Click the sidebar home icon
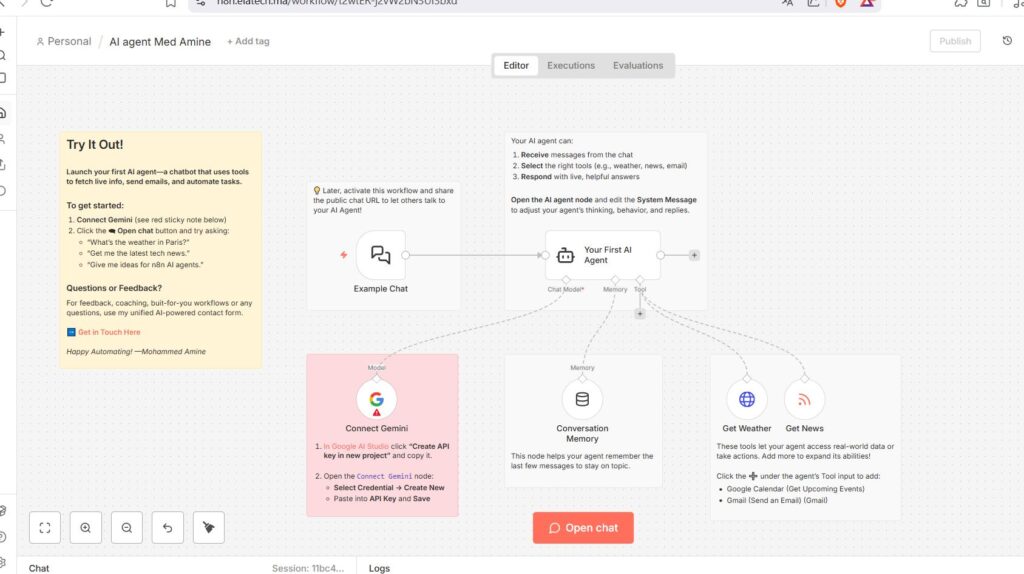 pyautogui.click(x=3, y=113)
